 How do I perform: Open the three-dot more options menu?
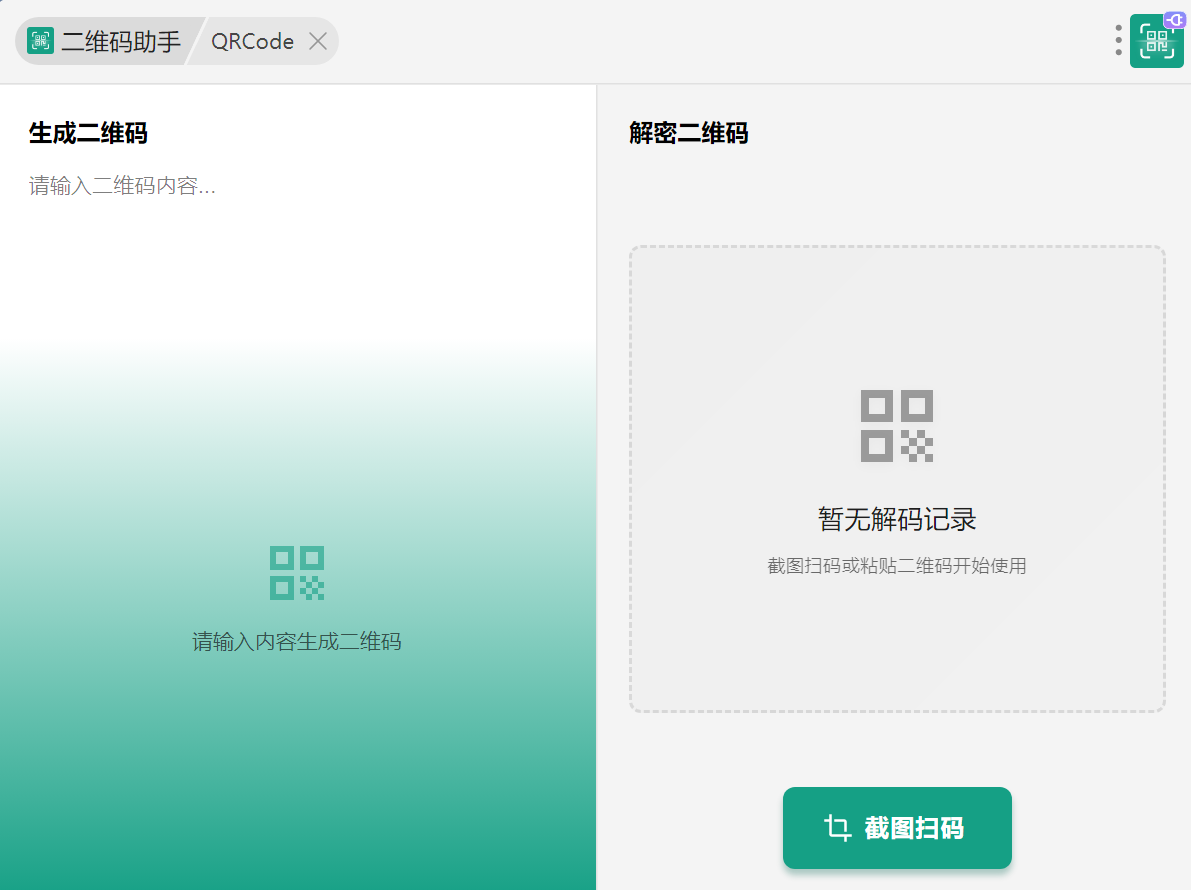click(1118, 40)
